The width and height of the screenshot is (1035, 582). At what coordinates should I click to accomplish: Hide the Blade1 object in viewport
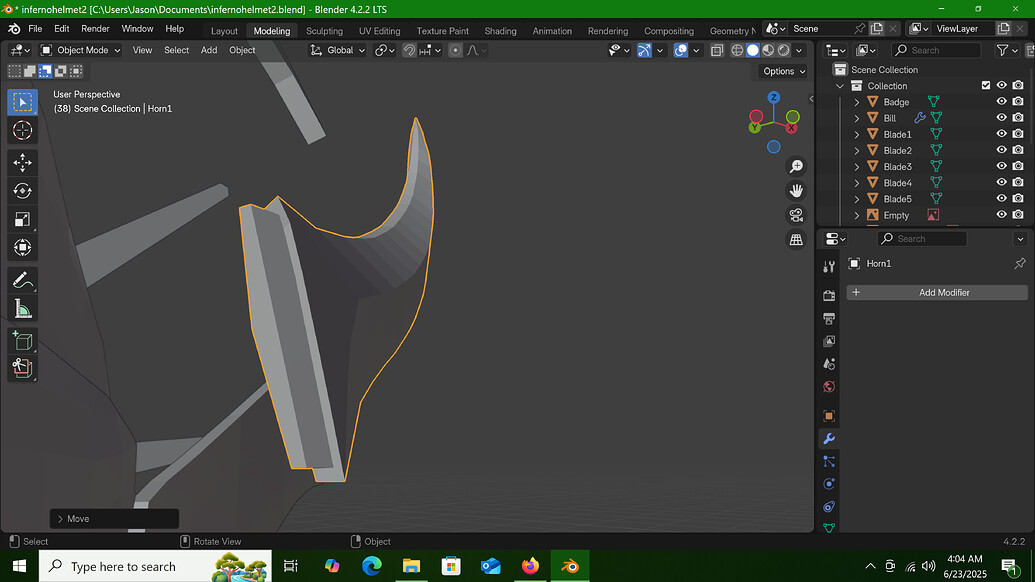pos(1001,134)
